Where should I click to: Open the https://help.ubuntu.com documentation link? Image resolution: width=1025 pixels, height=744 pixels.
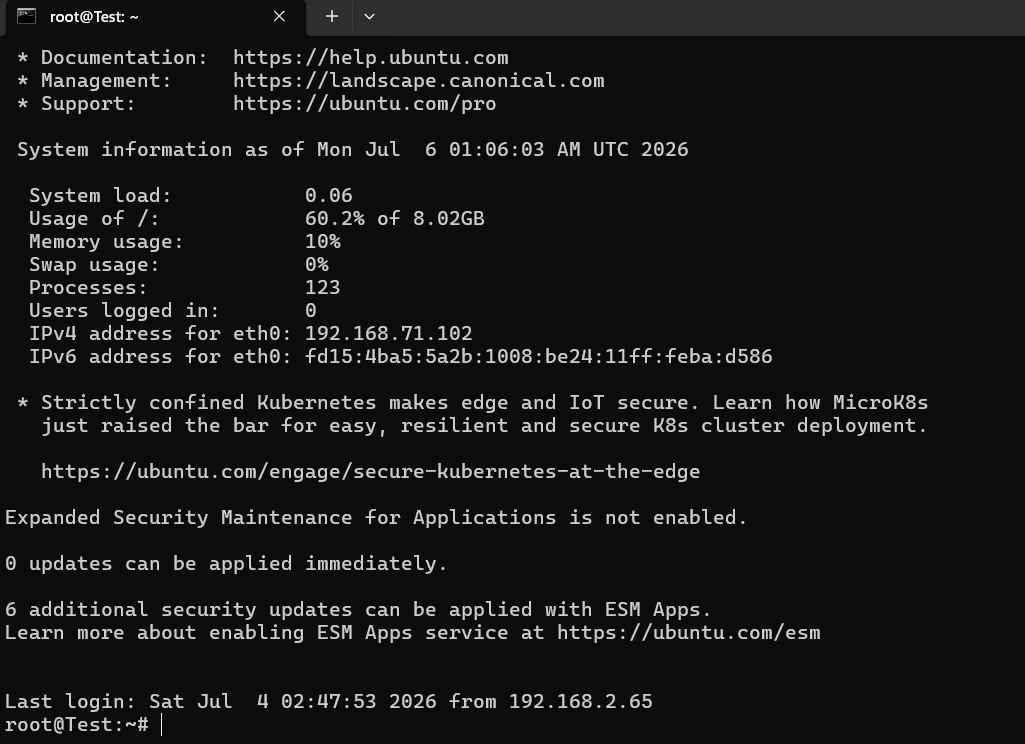click(371, 58)
